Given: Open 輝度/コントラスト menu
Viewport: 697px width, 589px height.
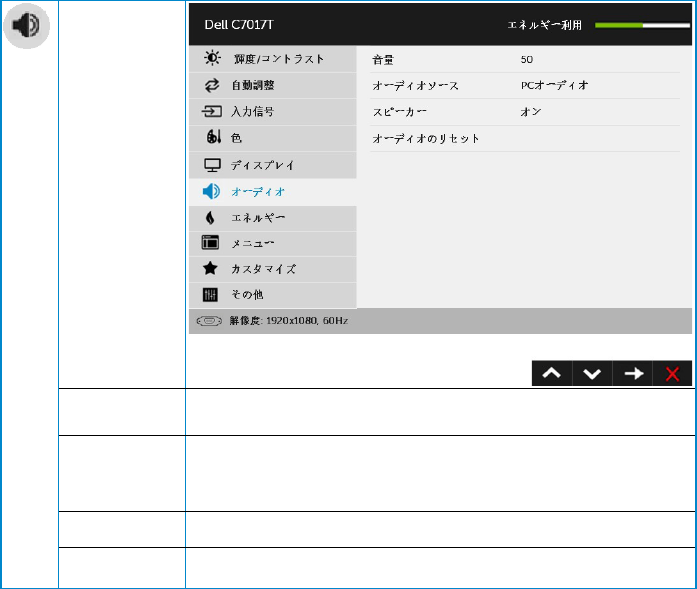Looking at the screenshot, I should click(272, 59).
